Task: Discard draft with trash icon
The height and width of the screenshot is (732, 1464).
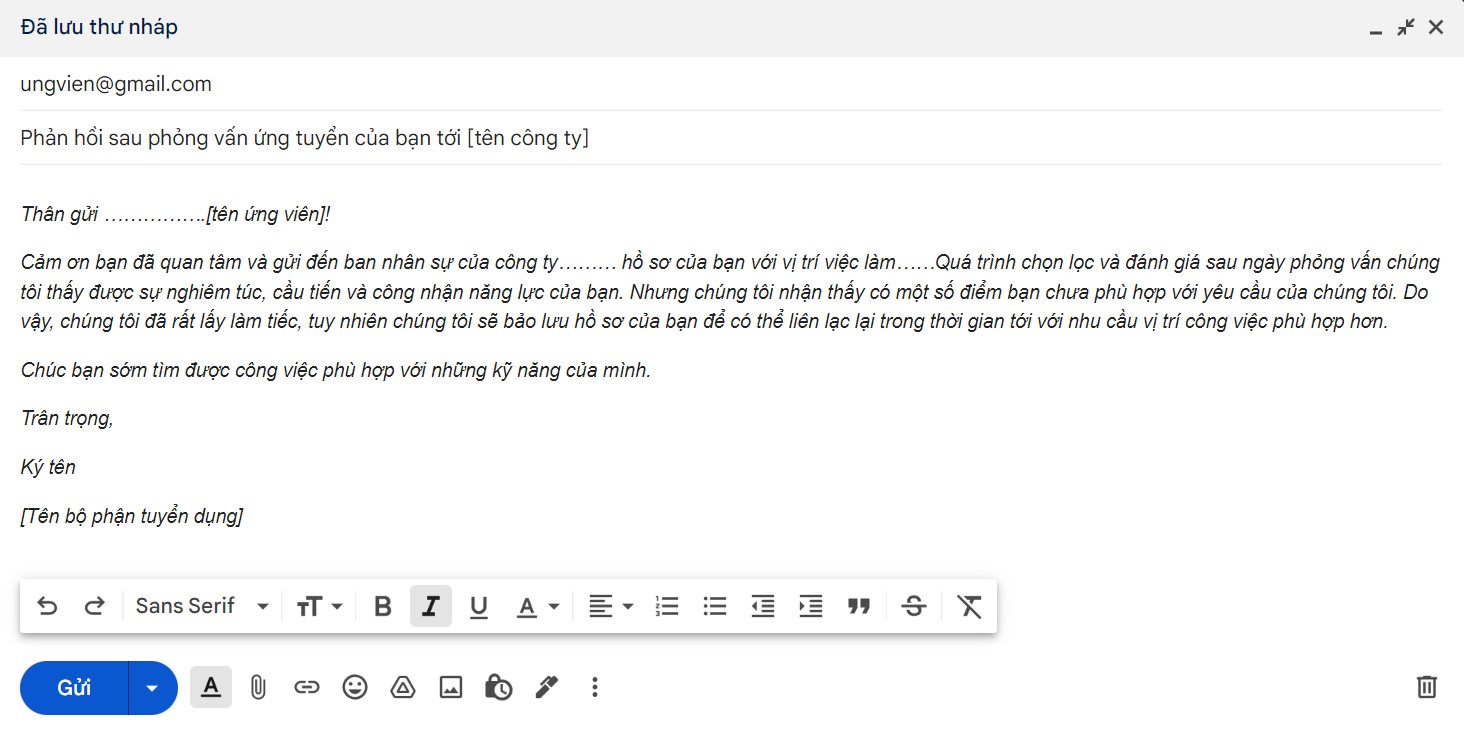Action: 1426,687
